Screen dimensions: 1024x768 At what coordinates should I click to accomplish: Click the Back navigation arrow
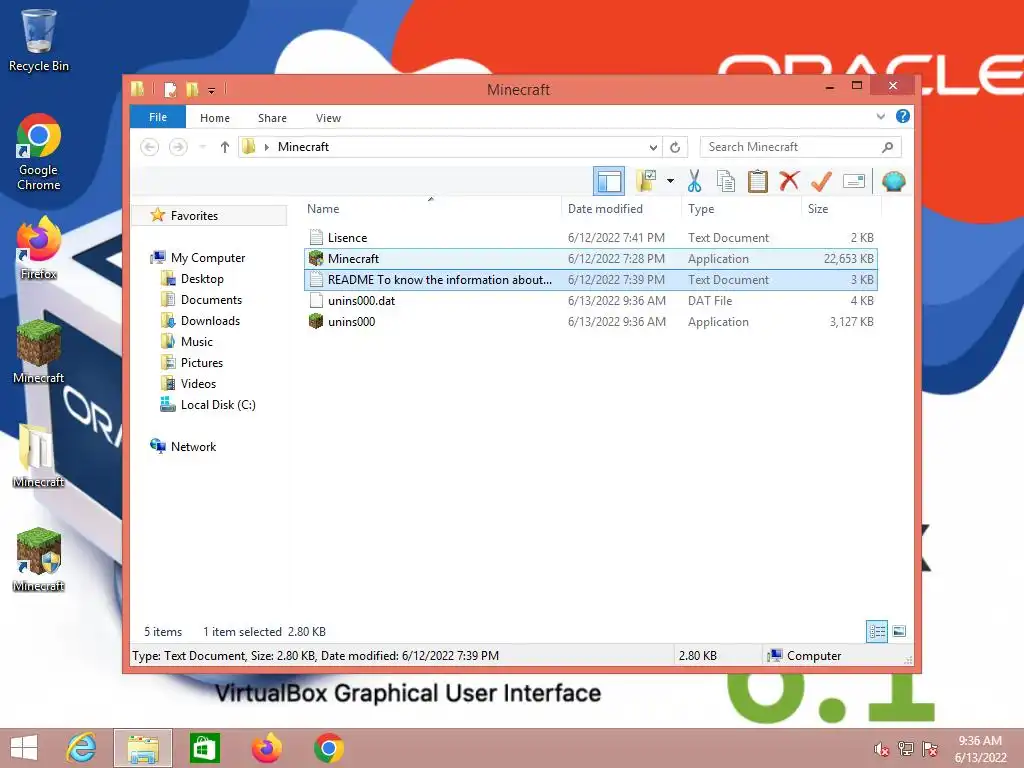150,147
